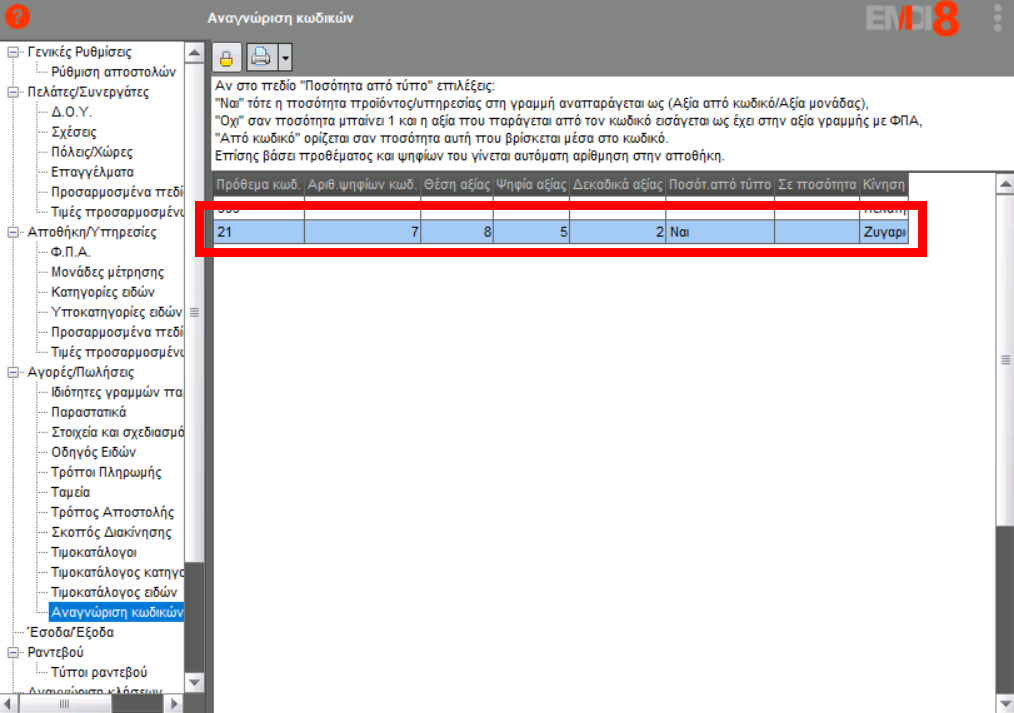The height and width of the screenshot is (713, 1014).
Task: Open Οδηγός Ειδών settings
Action: pyautogui.click(x=94, y=452)
